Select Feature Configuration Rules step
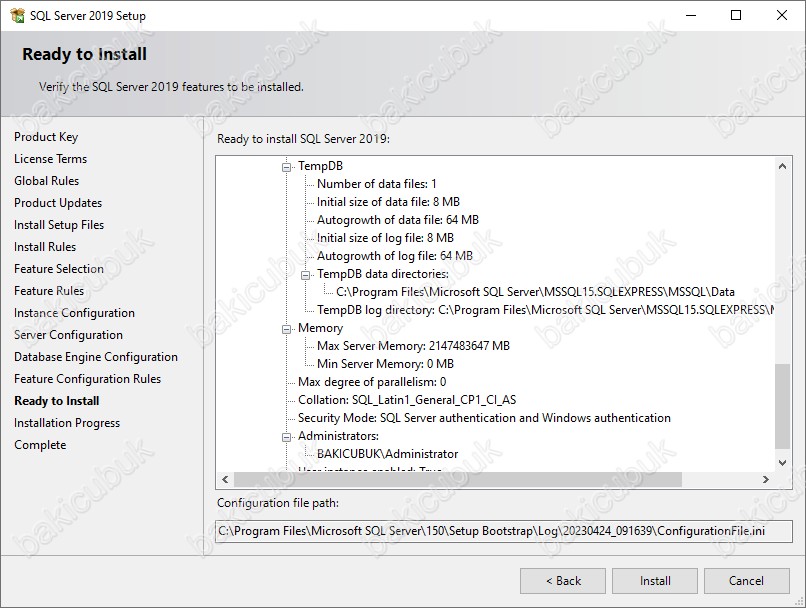Viewport: 806px width, 608px height. [87, 379]
